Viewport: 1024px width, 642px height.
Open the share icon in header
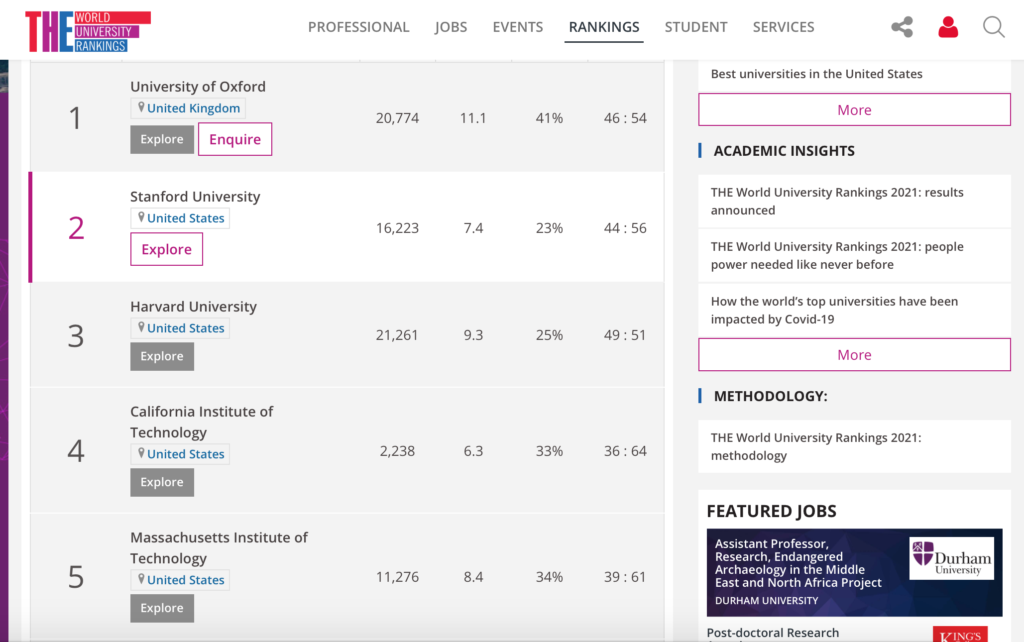pos(902,27)
